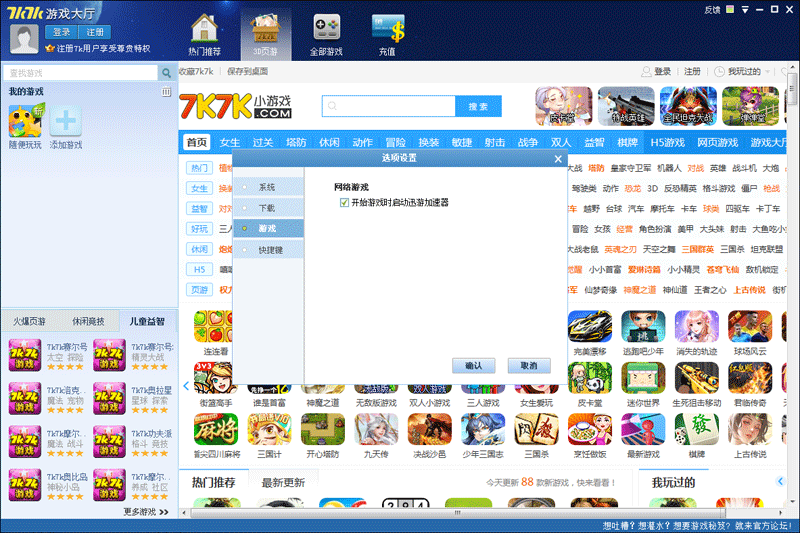Open the skin color icon beside 反馈

[730, 9]
